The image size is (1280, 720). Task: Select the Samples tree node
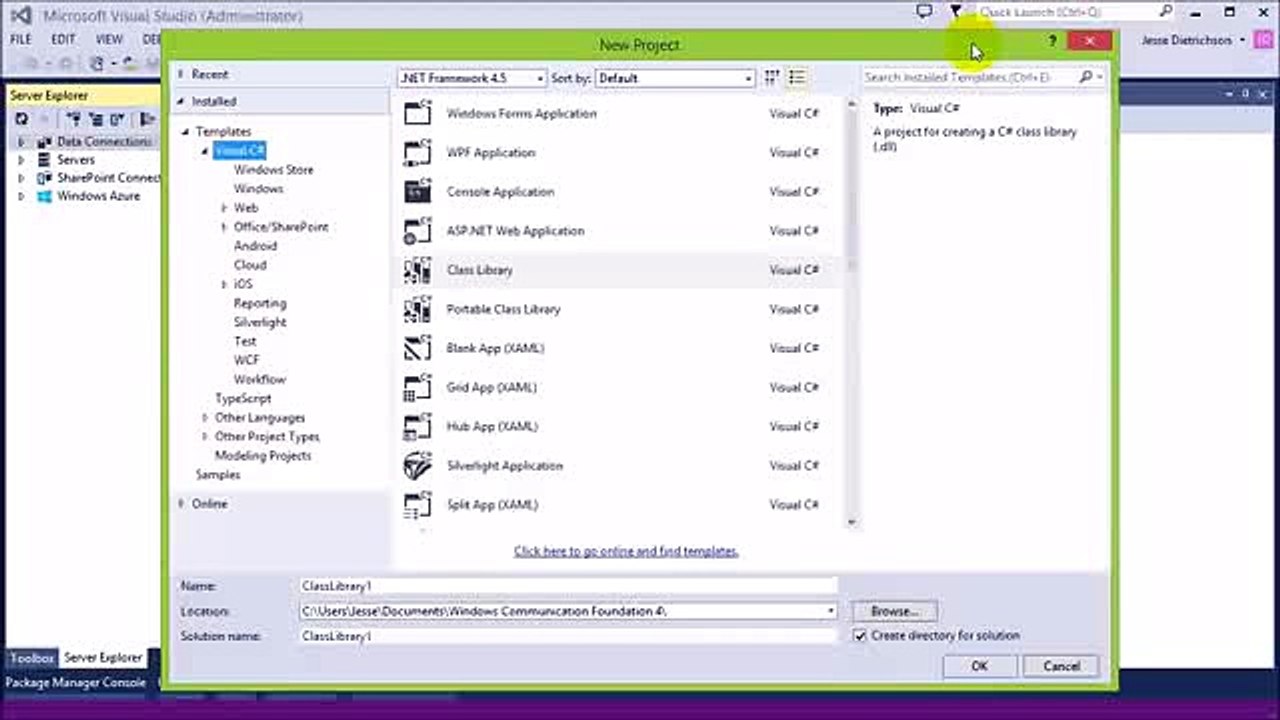point(218,474)
